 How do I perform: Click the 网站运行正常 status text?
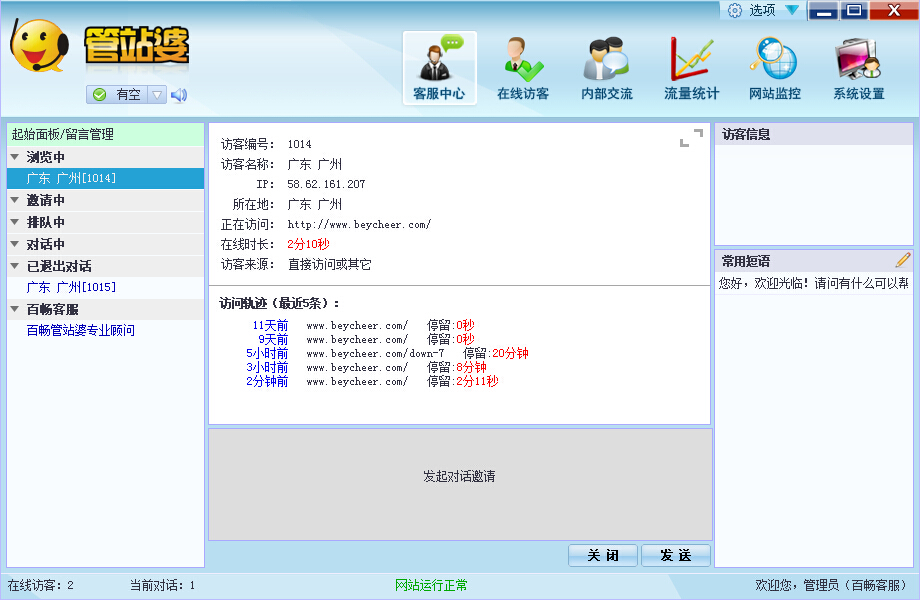click(431, 585)
